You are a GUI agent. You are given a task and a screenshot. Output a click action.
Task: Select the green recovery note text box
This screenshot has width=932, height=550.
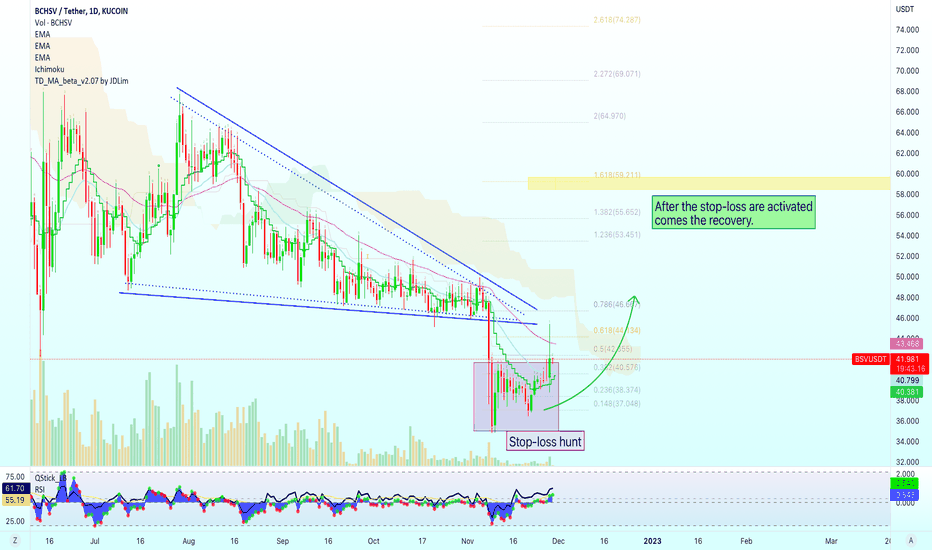pos(733,213)
